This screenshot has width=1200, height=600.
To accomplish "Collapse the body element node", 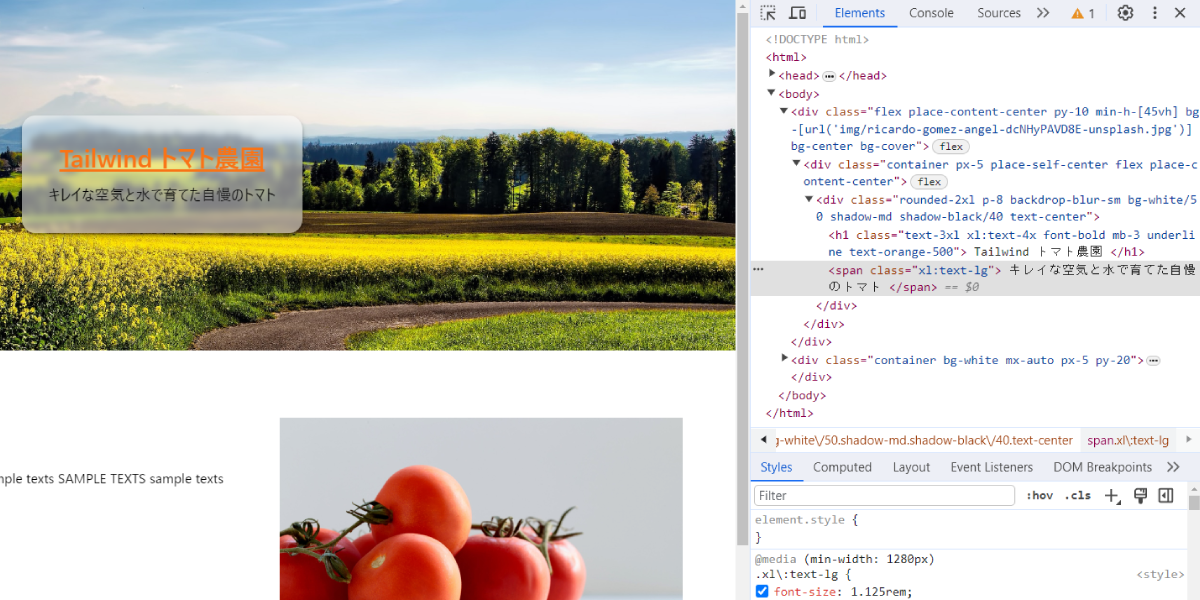I will coord(772,93).
